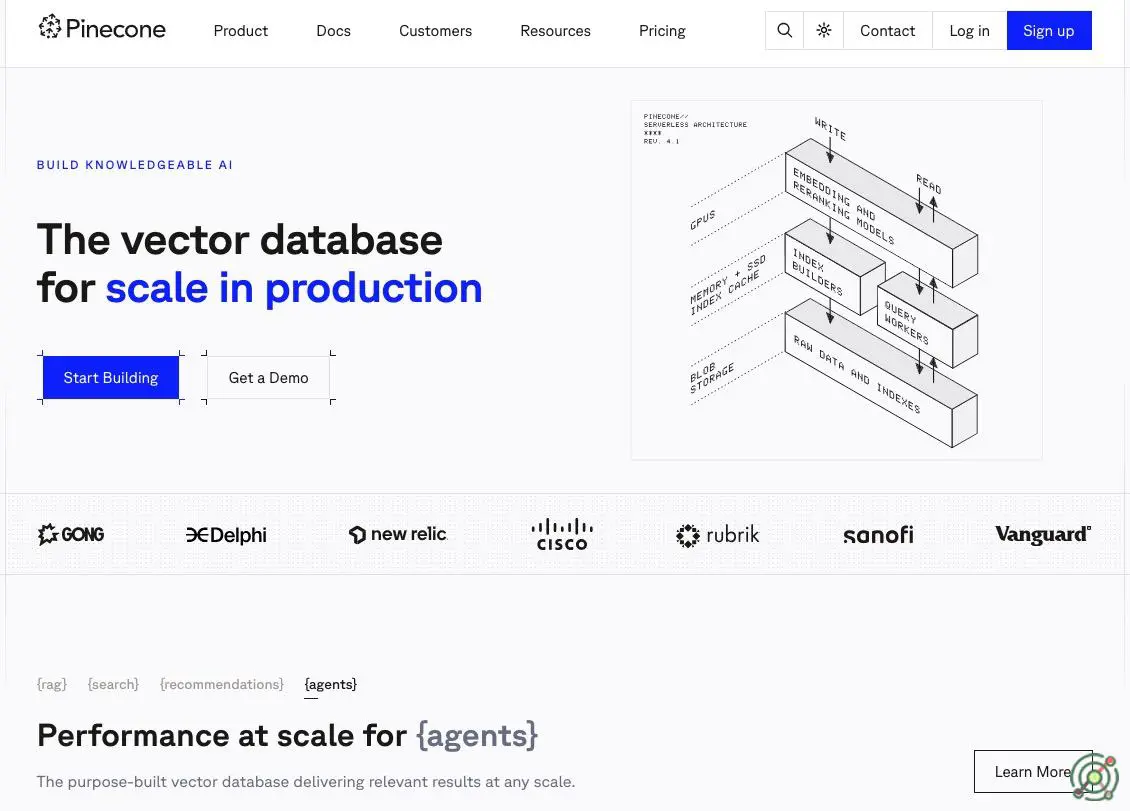Screen dimensions: 1130x811
Task: Click the Rubrik customer logo
Action: (x=718, y=535)
